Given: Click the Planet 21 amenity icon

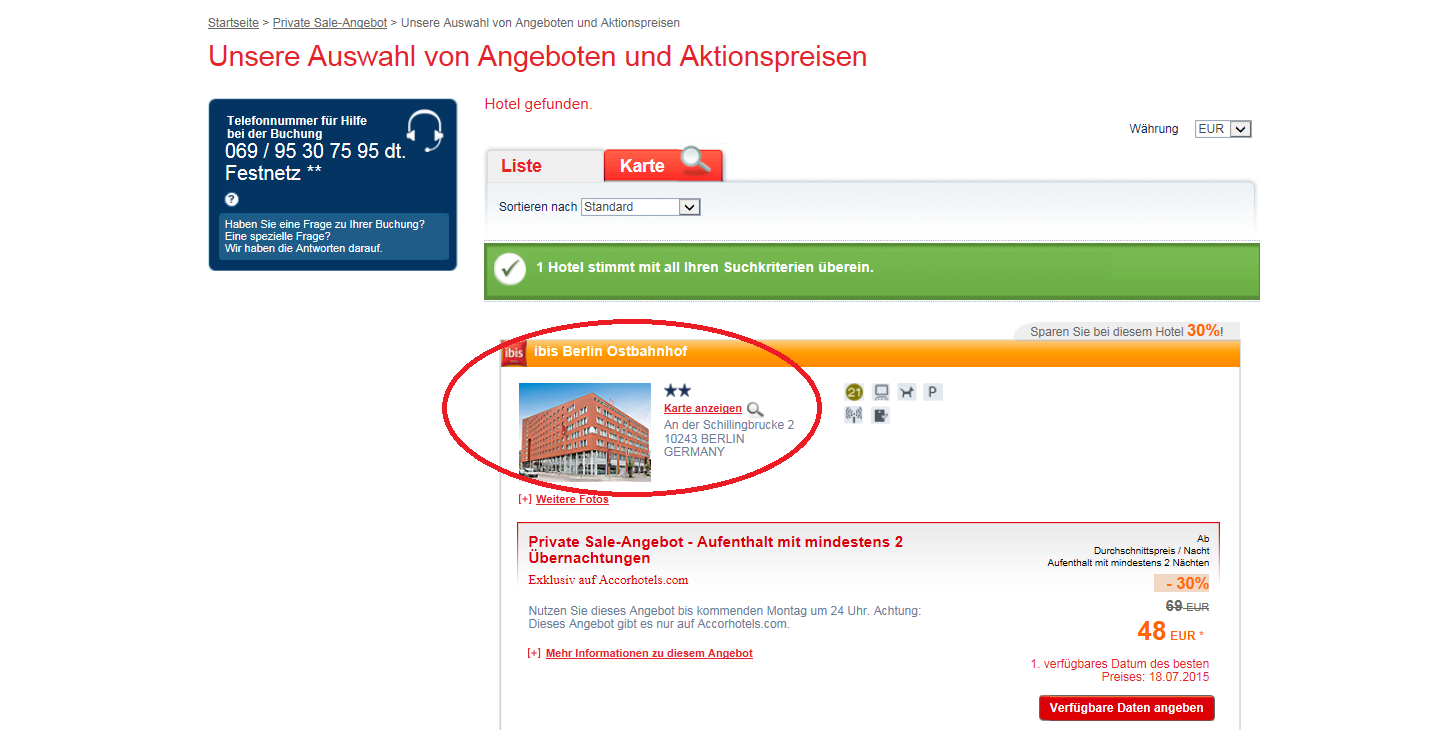Looking at the screenshot, I should [854, 392].
